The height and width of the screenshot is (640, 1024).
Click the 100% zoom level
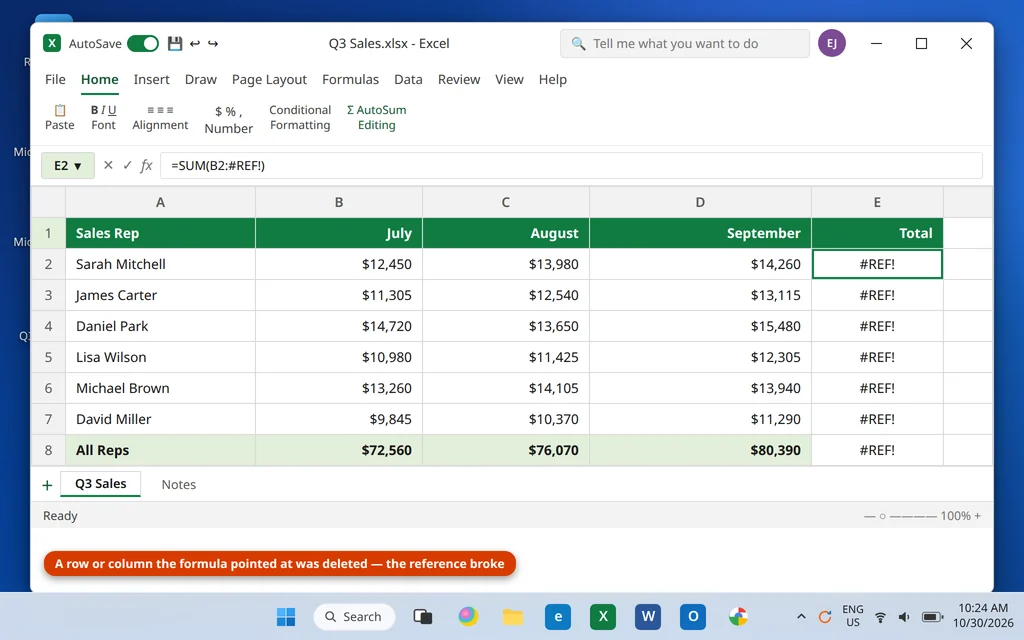click(955, 516)
